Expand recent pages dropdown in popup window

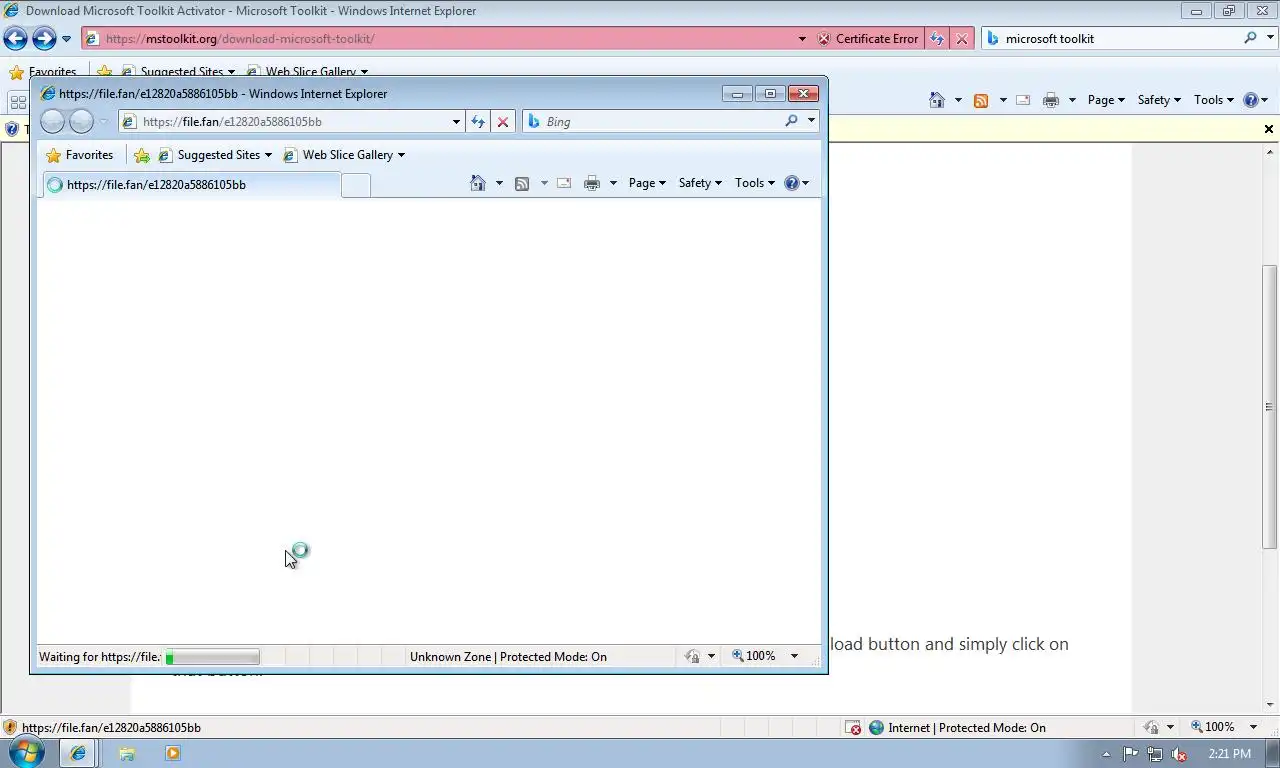(x=103, y=122)
